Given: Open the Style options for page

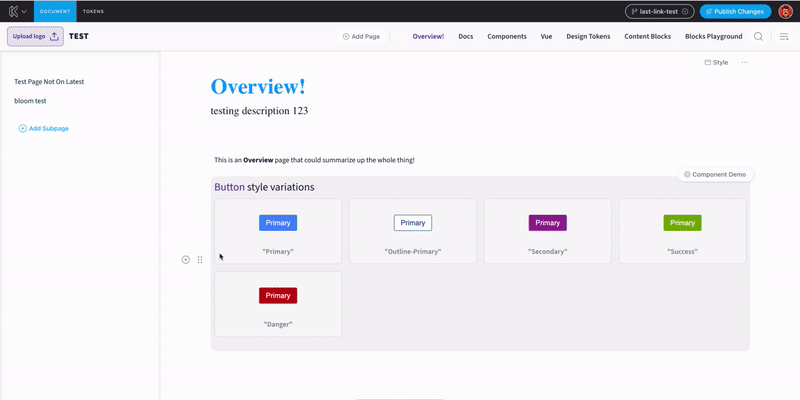Looking at the screenshot, I should coord(716,62).
